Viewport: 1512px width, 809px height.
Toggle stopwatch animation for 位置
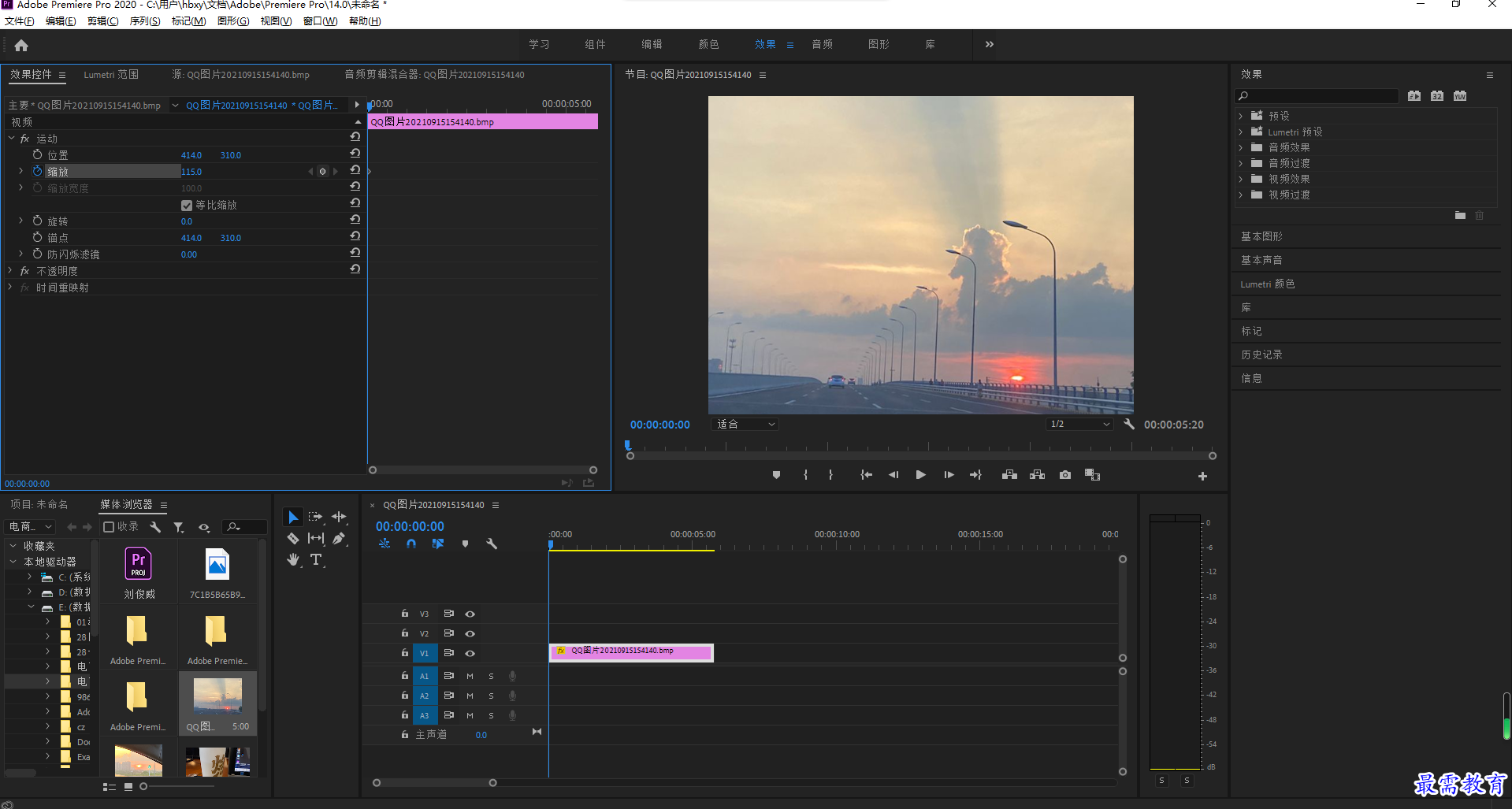[37, 154]
